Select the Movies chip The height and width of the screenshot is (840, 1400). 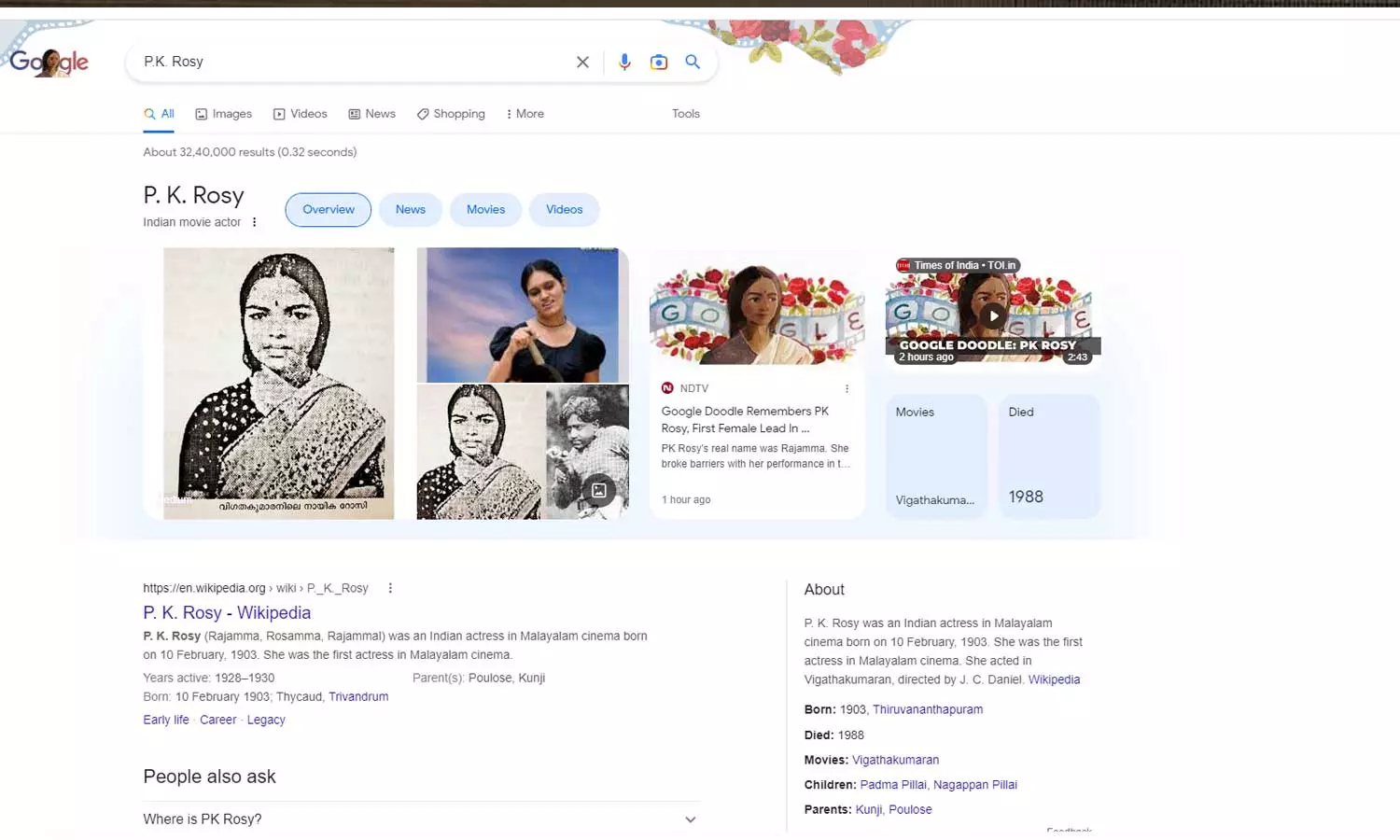coord(485,210)
